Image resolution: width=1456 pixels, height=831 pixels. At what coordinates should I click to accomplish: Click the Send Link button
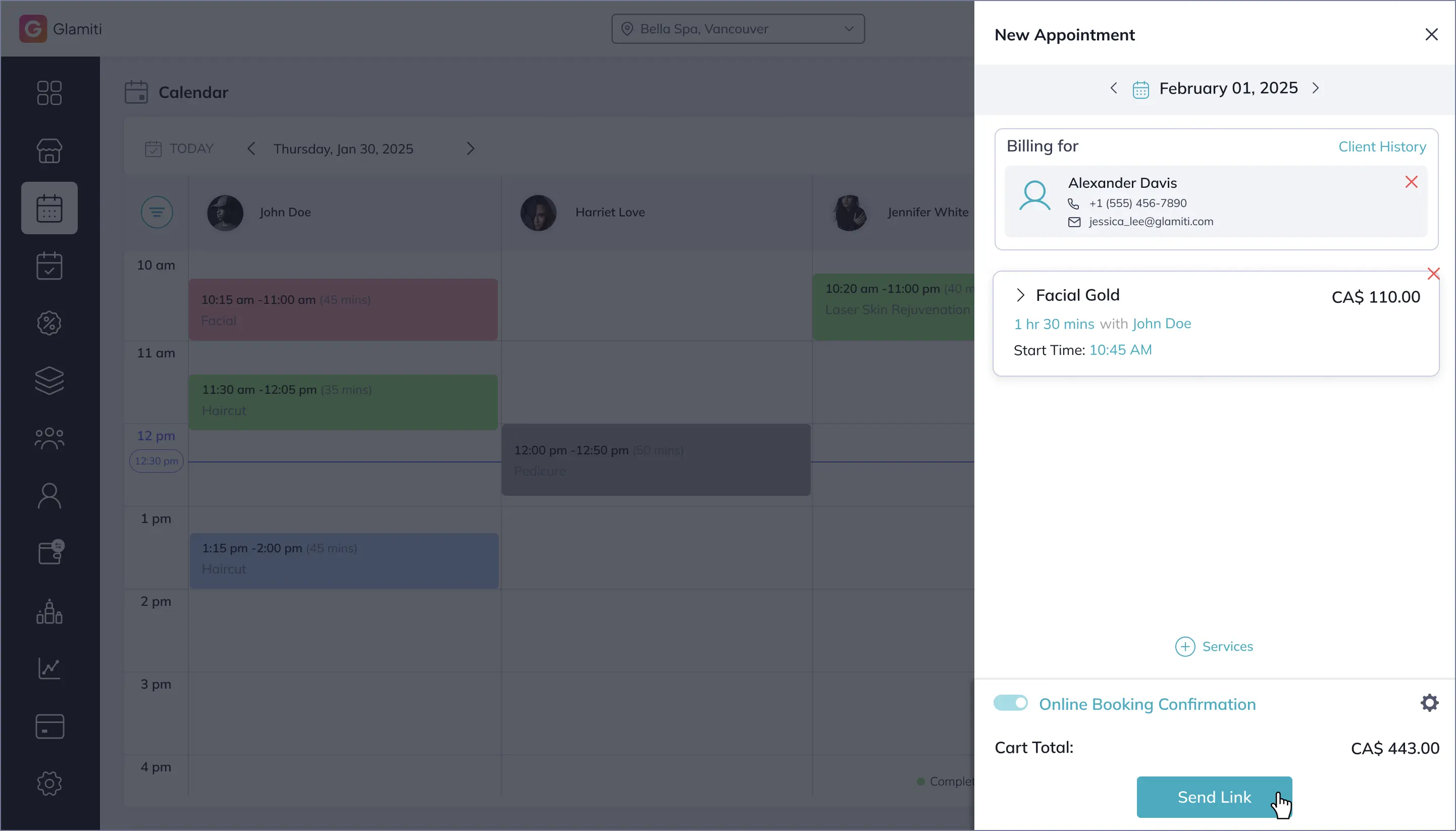point(1214,797)
